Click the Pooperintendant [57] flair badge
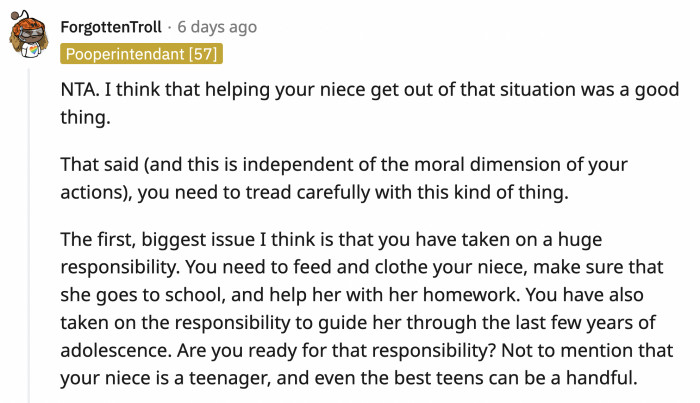Image resolution: width=700 pixels, height=403 pixels. (142, 54)
